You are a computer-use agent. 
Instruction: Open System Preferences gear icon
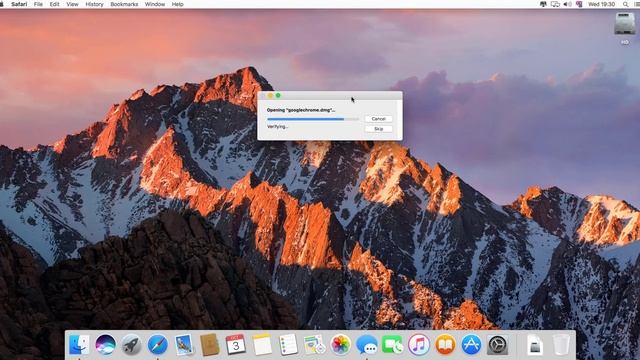[x=498, y=344]
